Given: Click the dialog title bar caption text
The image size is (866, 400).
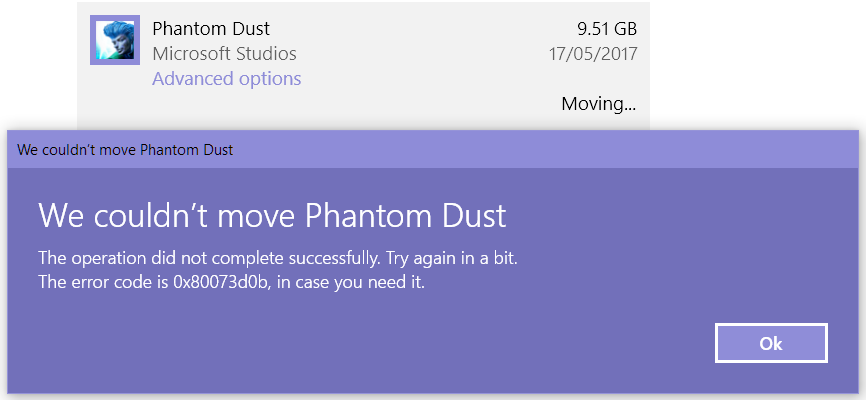Looking at the screenshot, I should [125, 150].
